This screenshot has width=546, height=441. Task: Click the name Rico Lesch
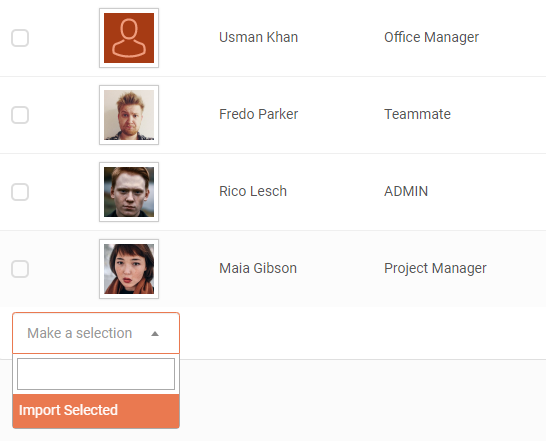pyautogui.click(x=253, y=191)
